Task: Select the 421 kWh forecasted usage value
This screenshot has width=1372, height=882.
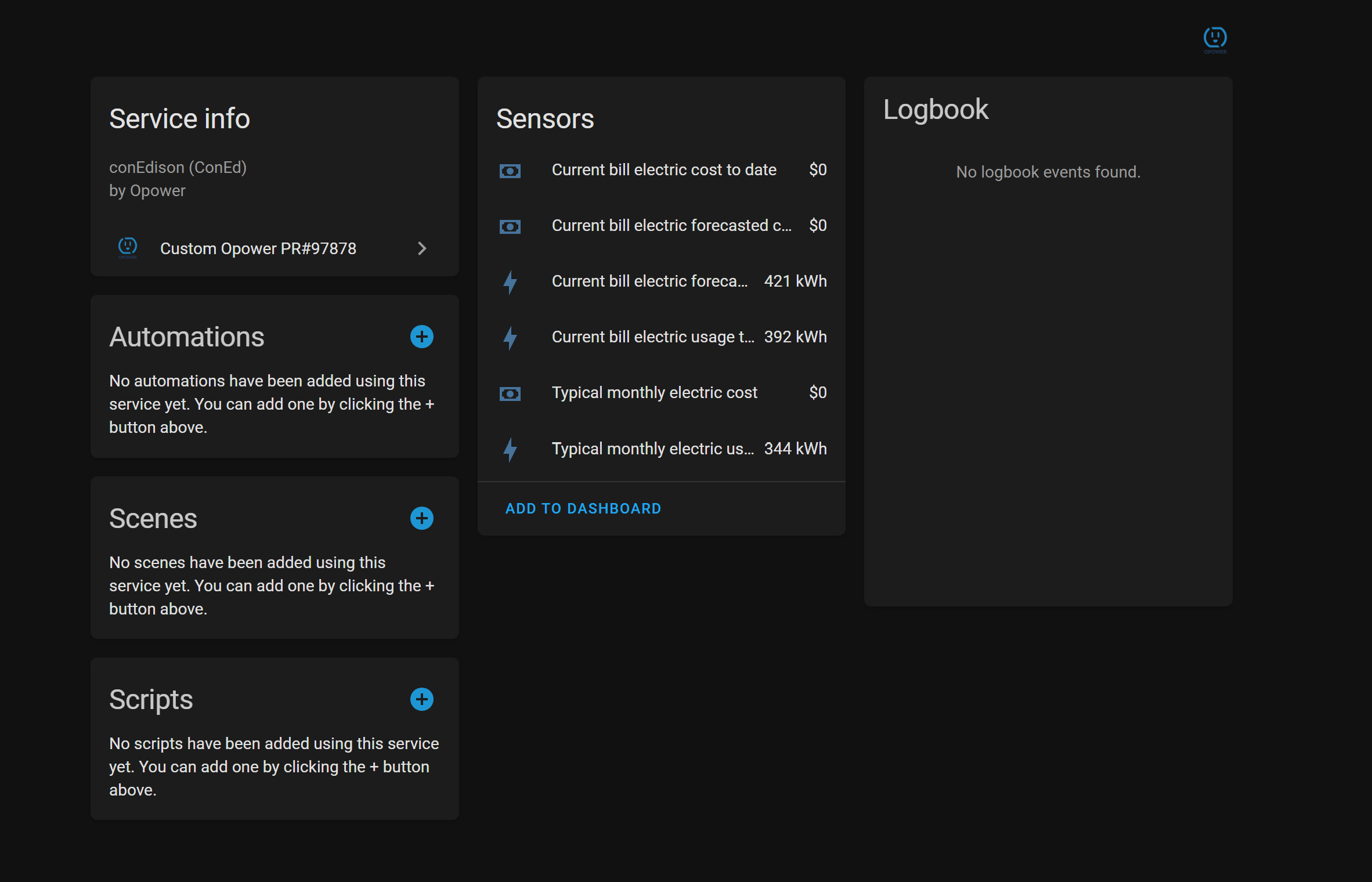Action: pos(795,281)
